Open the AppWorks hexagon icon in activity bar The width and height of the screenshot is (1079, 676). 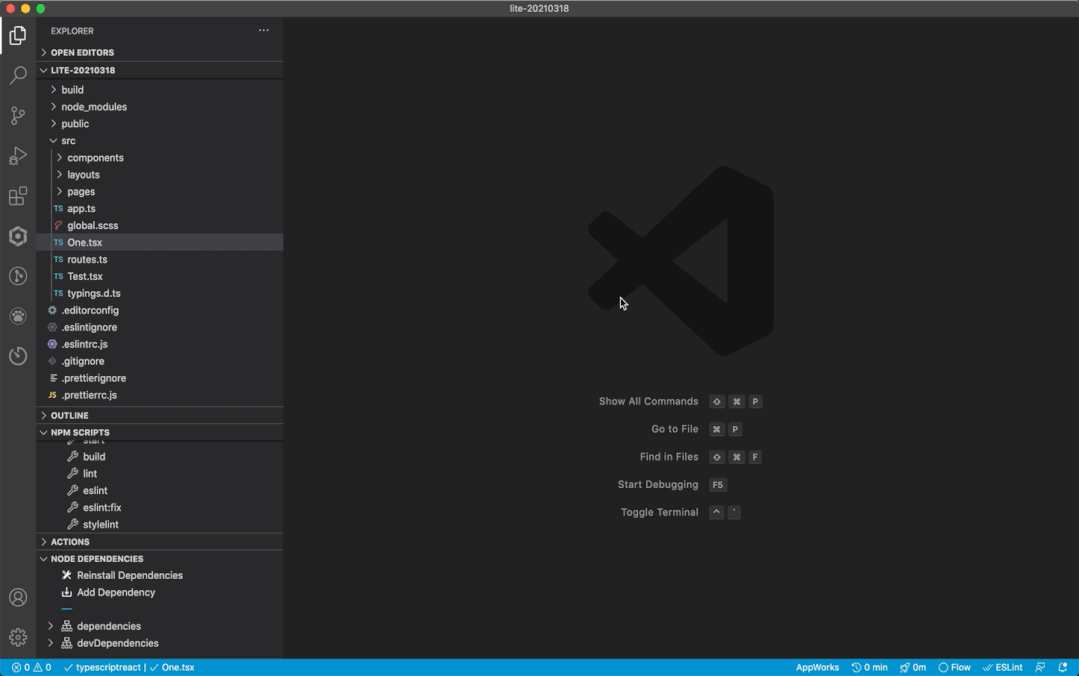(18, 236)
